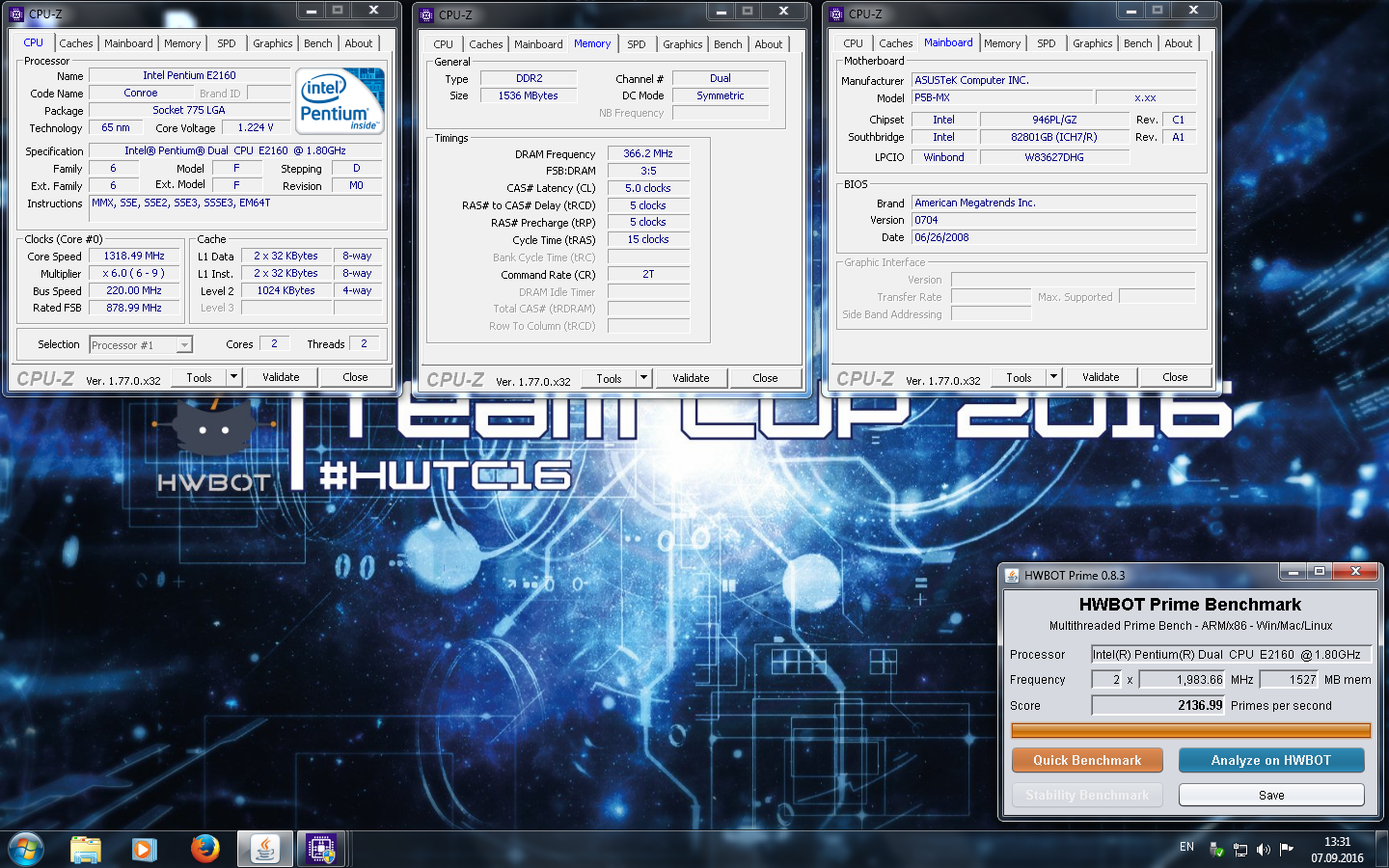Open About tab in Mainboard window
Viewport: 1389px width, 868px height.
(1179, 43)
